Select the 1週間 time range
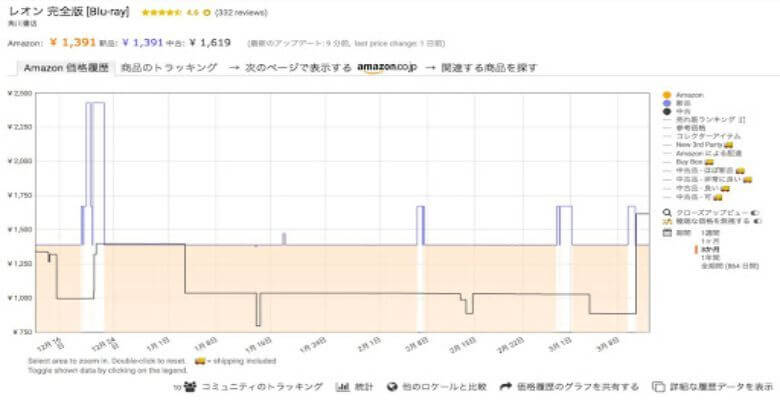 tap(711, 230)
